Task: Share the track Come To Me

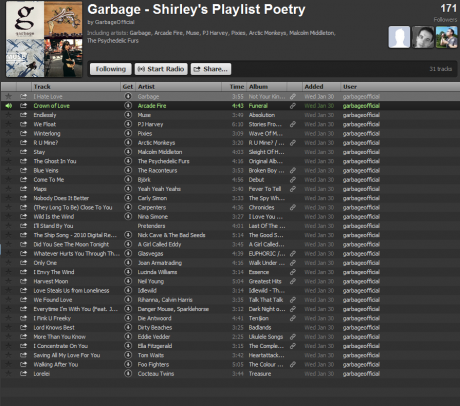Action: (x=23, y=179)
